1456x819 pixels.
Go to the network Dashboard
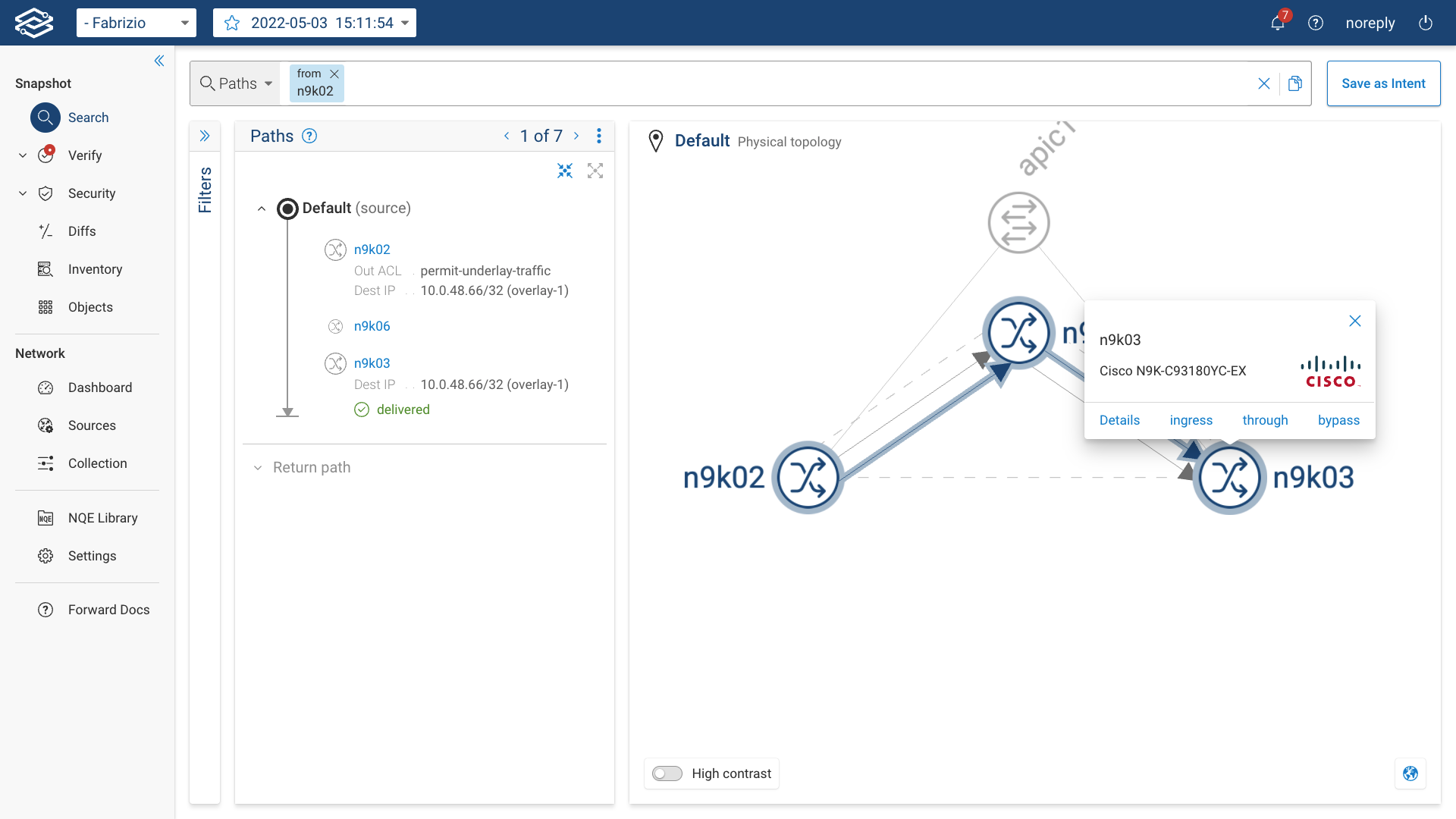(x=99, y=388)
